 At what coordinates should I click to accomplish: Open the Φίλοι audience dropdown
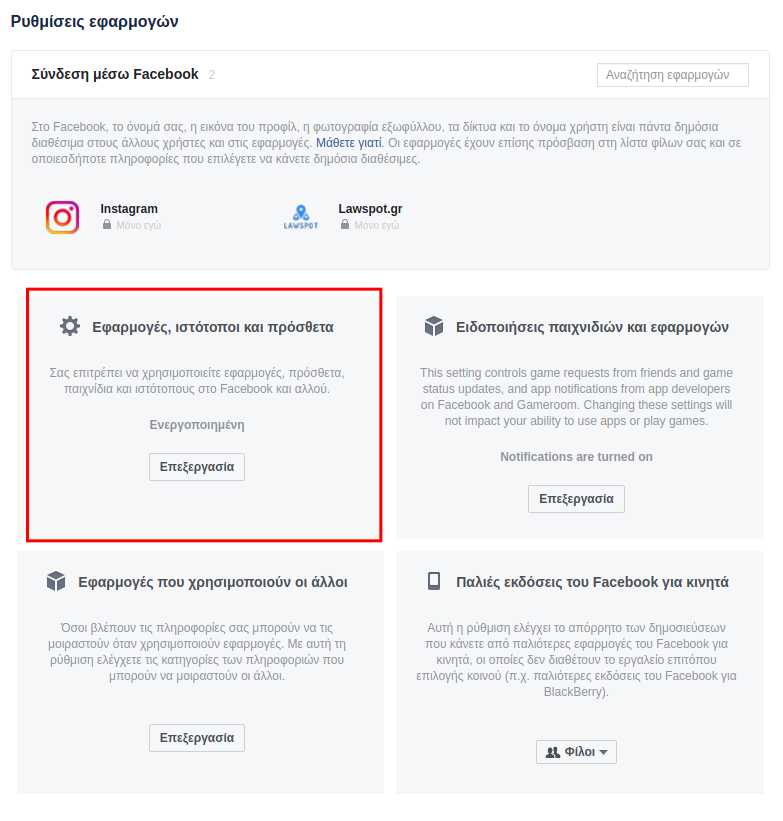pos(576,752)
